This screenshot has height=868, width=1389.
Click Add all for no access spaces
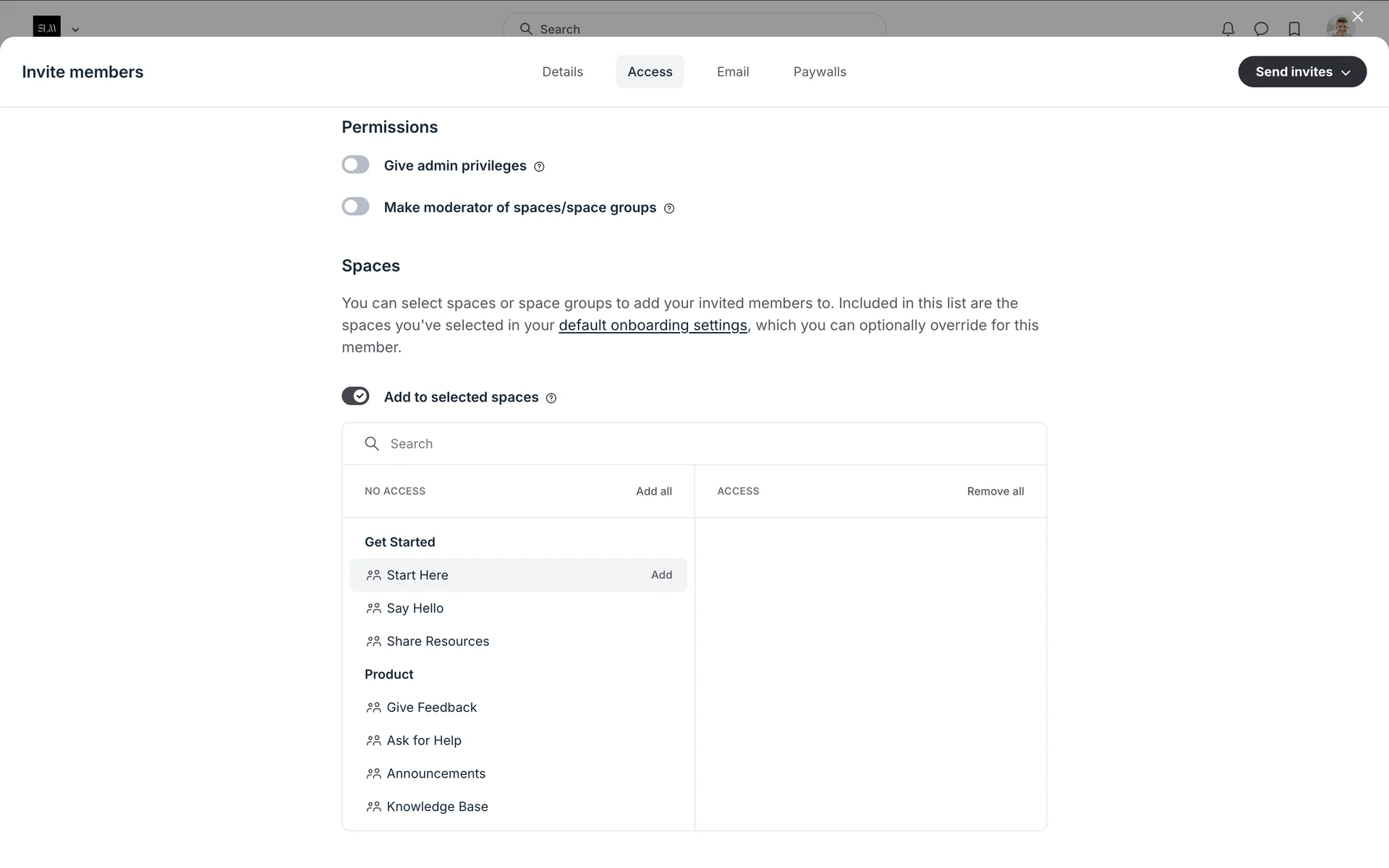tap(653, 491)
